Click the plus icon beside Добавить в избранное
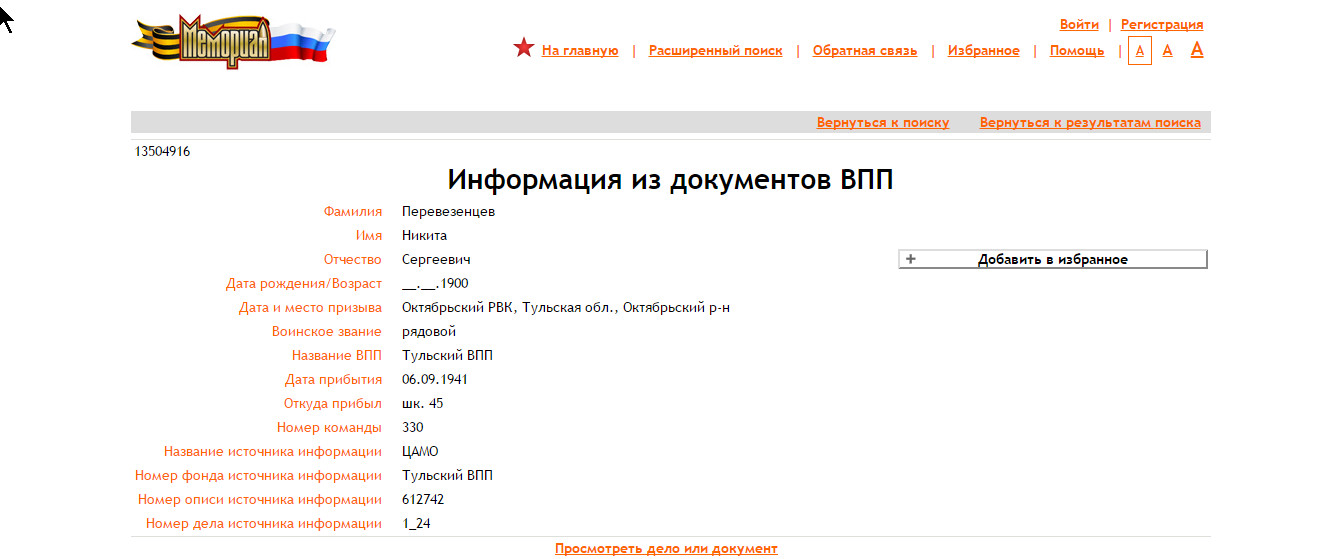1338x559 pixels. tap(910, 259)
